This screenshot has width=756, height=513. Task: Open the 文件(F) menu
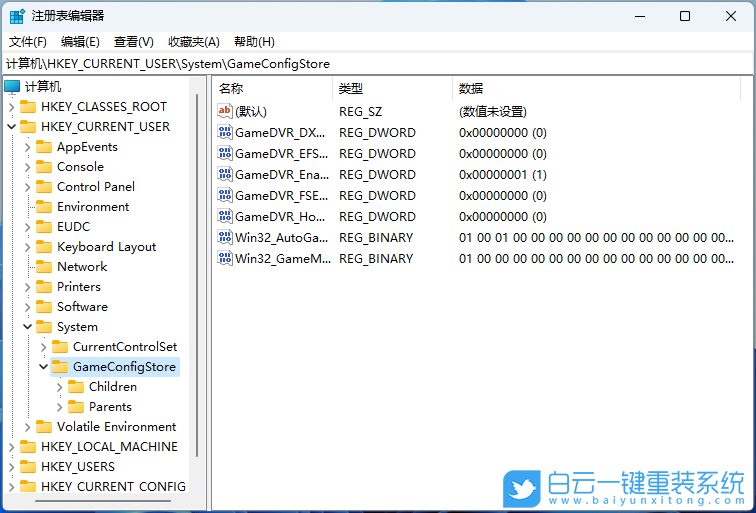pos(28,42)
